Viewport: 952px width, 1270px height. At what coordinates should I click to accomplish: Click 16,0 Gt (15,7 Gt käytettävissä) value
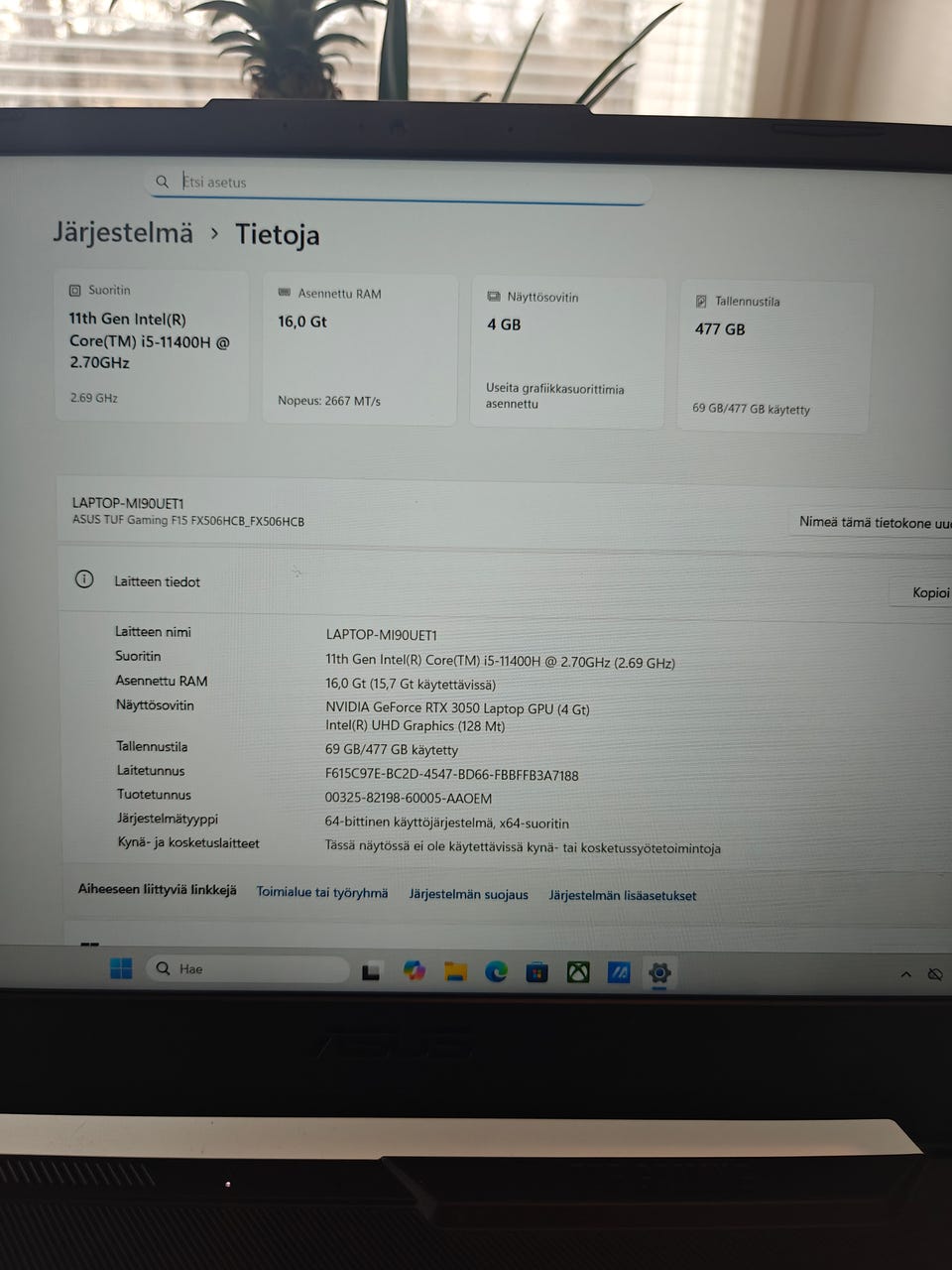click(x=411, y=685)
